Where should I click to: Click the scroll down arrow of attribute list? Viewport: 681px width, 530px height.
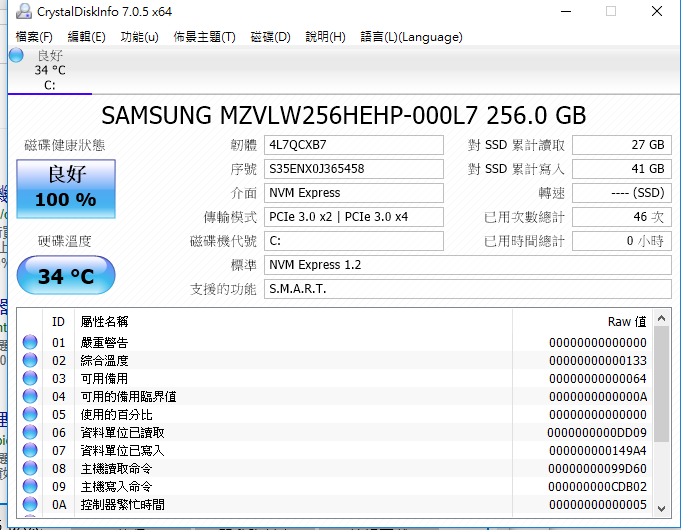[x=661, y=509]
